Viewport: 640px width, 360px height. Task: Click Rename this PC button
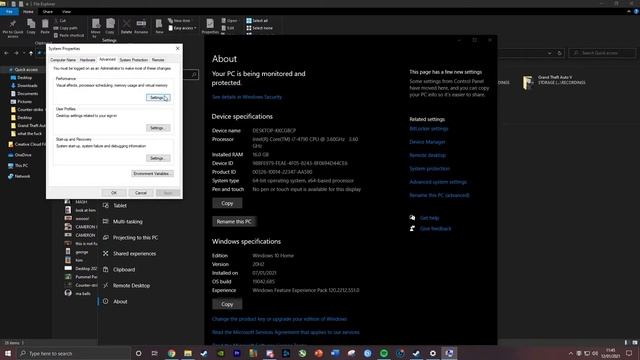pos(234,222)
